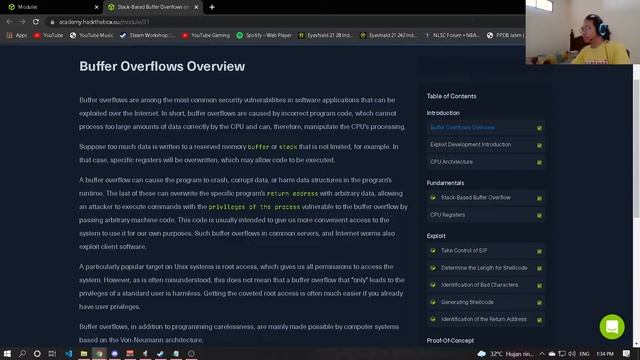The width and height of the screenshot is (640, 360).
Task: Show hidden system tray icons
Action: 542,353
